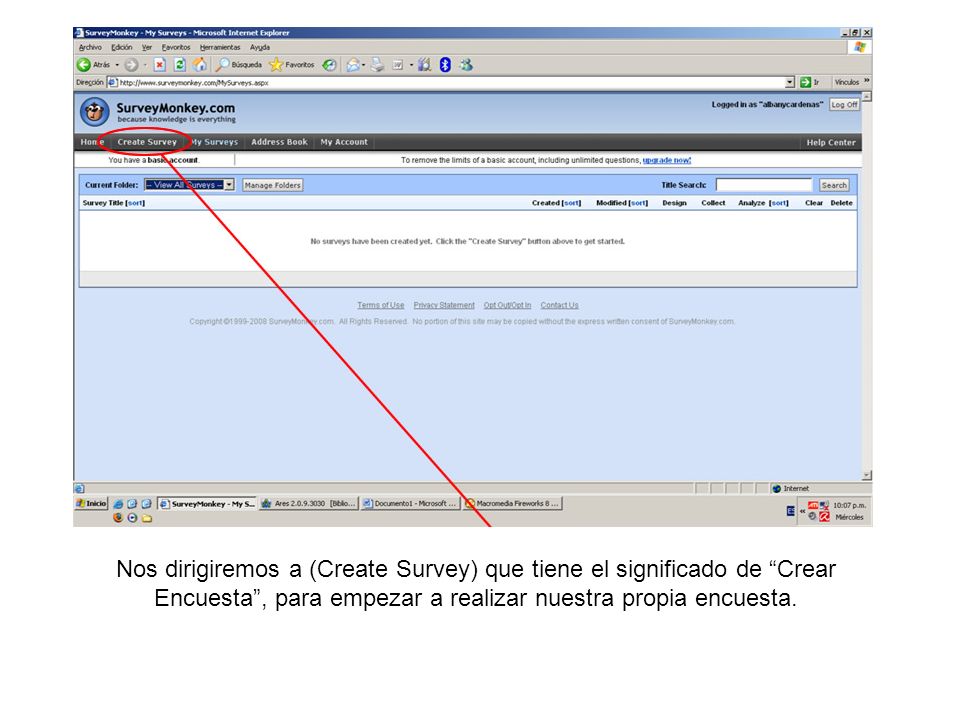Select the Create Survey tab
Image resolution: width=960 pixels, height=720 pixels.
[x=147, y=142]
